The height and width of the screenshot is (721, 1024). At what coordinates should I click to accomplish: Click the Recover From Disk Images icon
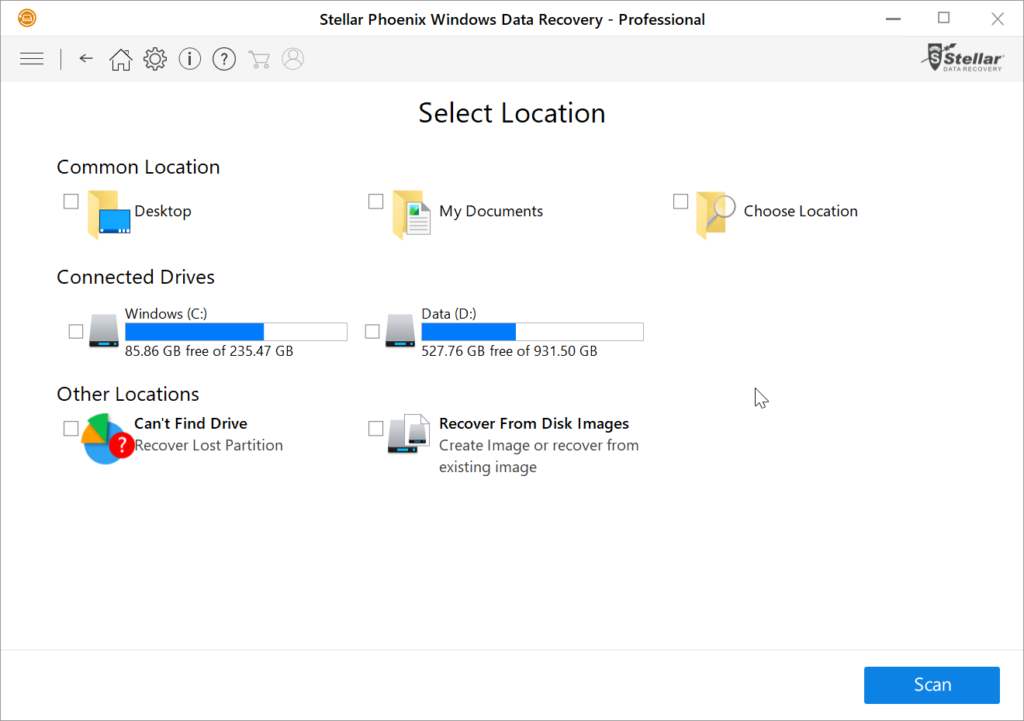(409, 434)
